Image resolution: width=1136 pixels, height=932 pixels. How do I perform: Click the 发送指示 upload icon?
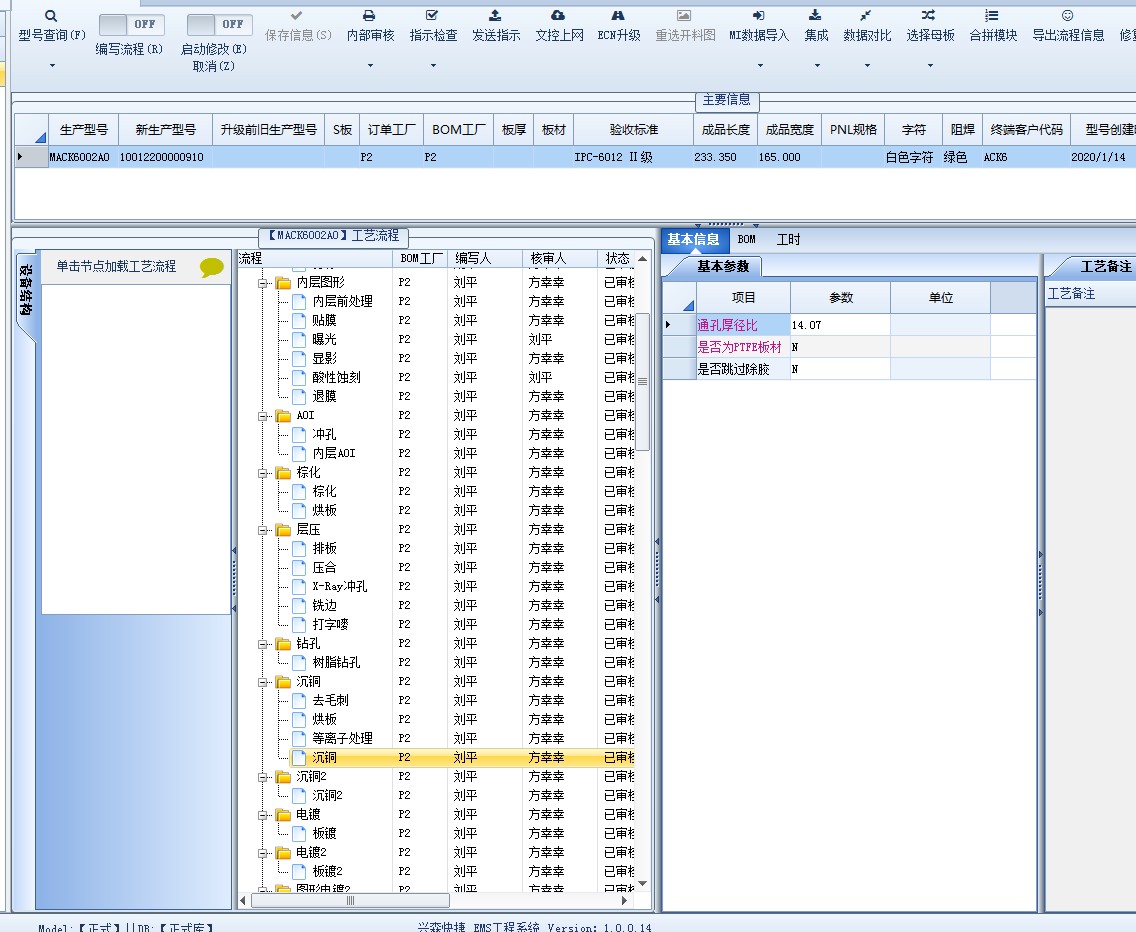496,15
